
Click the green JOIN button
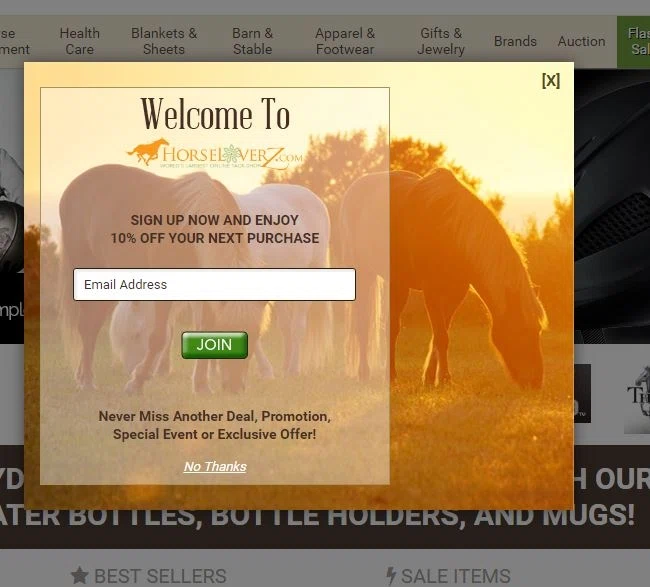215,345
